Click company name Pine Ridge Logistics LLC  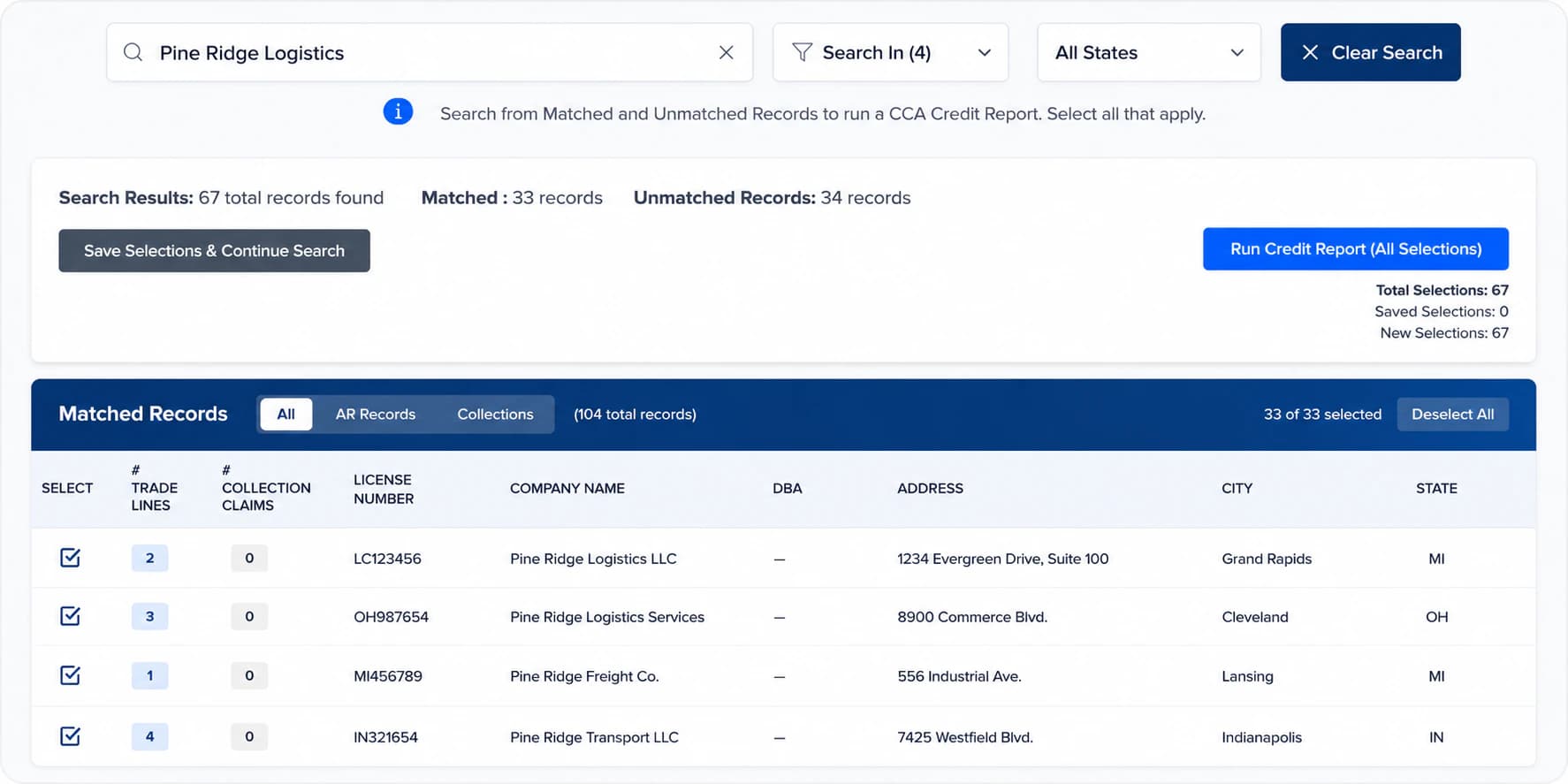click(x=593, y=559)
